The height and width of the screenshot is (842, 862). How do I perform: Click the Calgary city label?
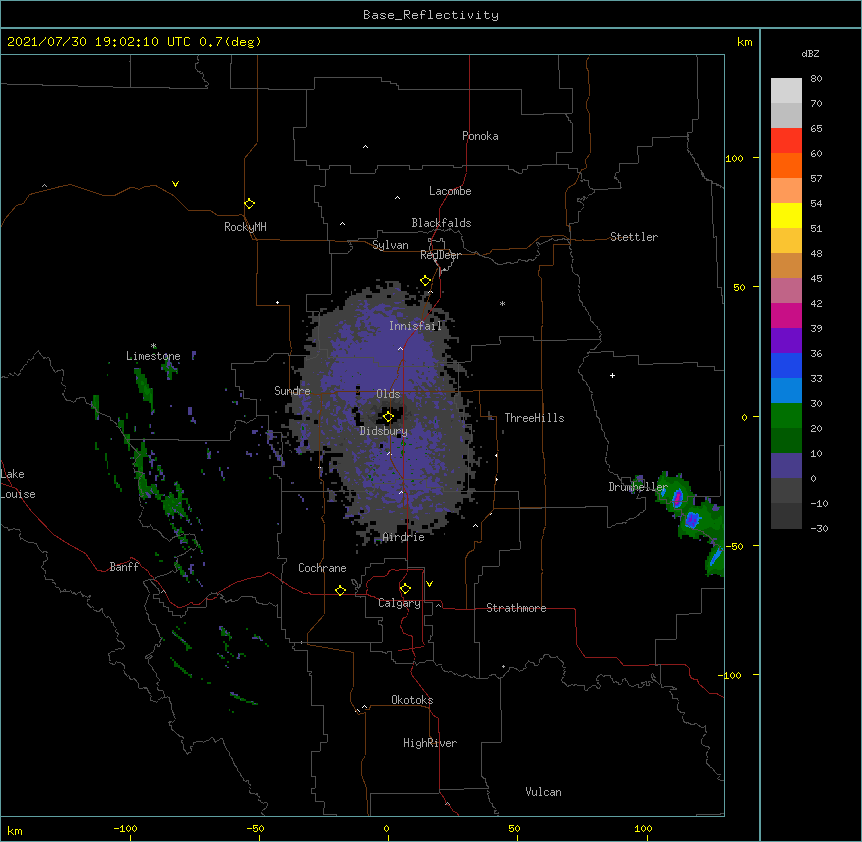399,603
